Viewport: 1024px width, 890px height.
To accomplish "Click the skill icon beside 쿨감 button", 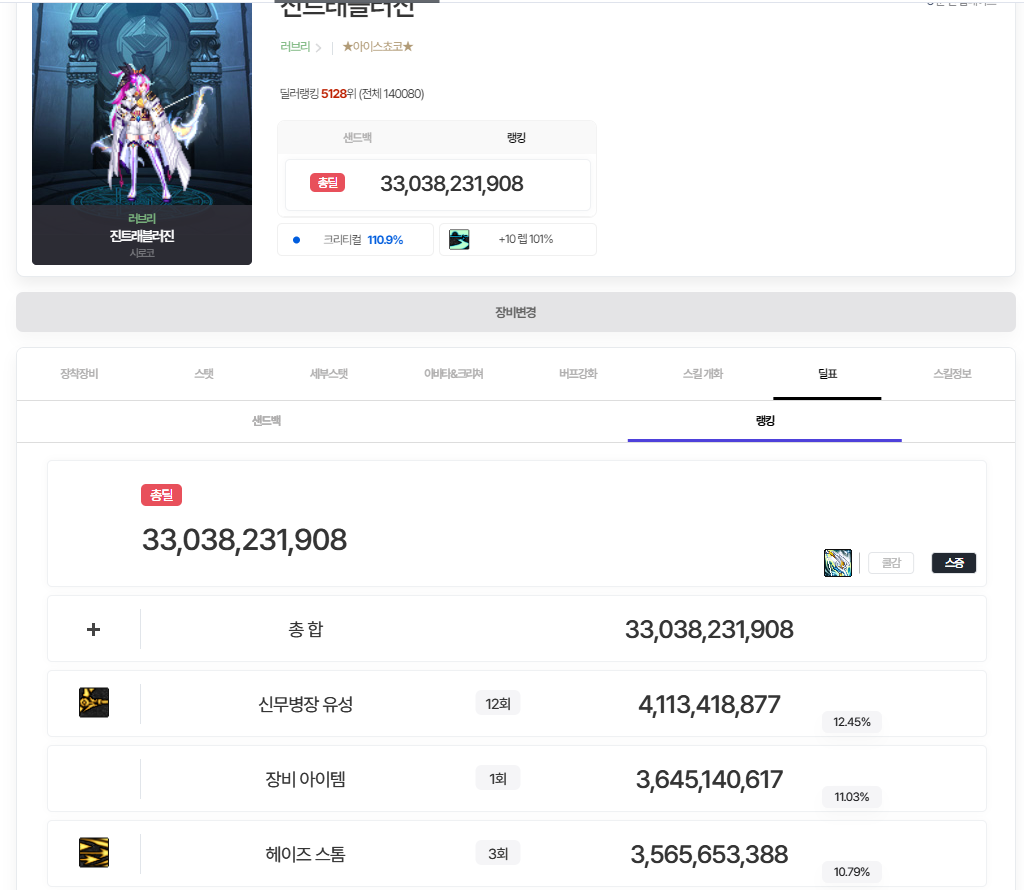I will pos(837,563).
